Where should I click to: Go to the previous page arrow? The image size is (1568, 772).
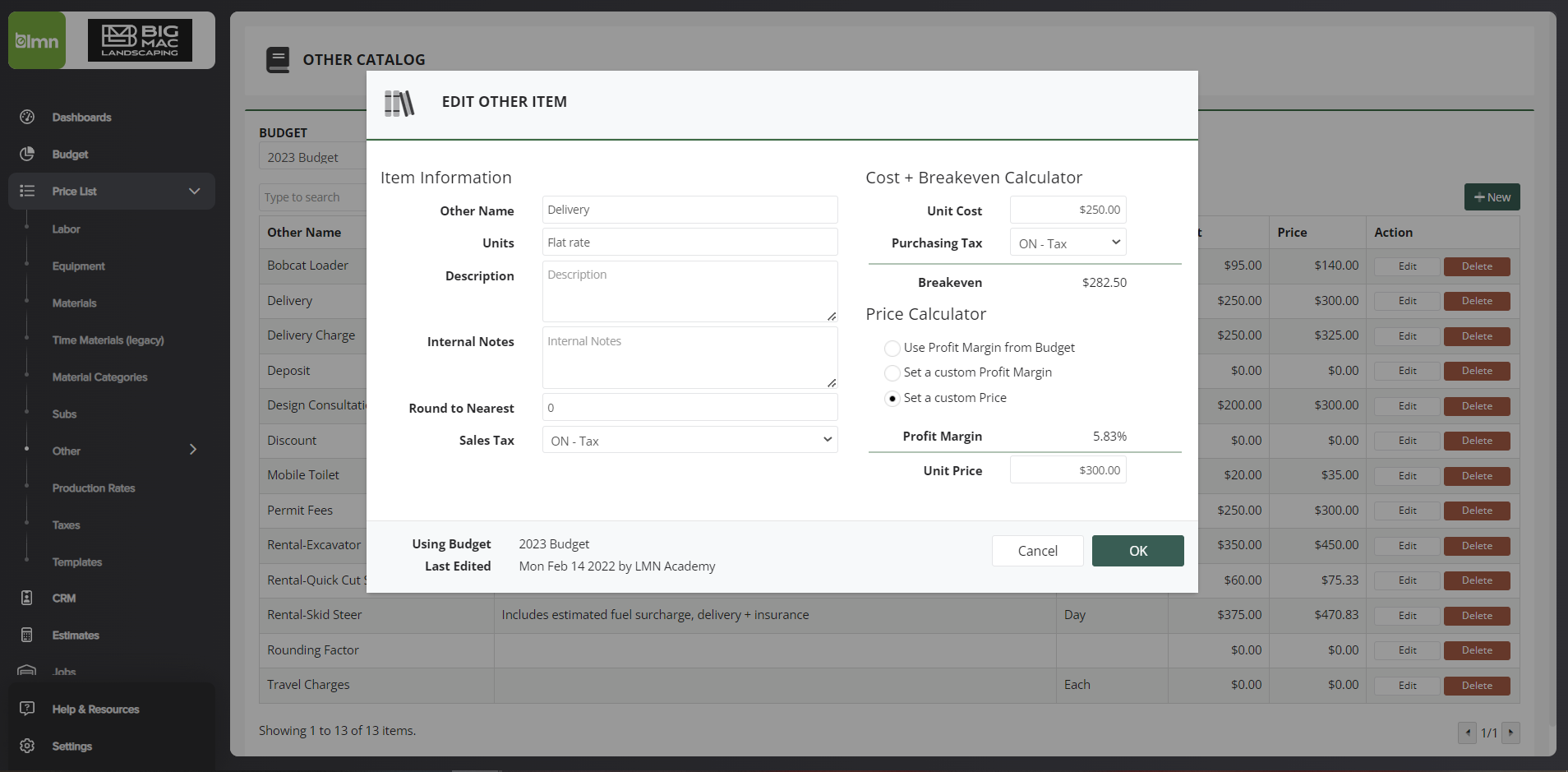coord(1467,733)
